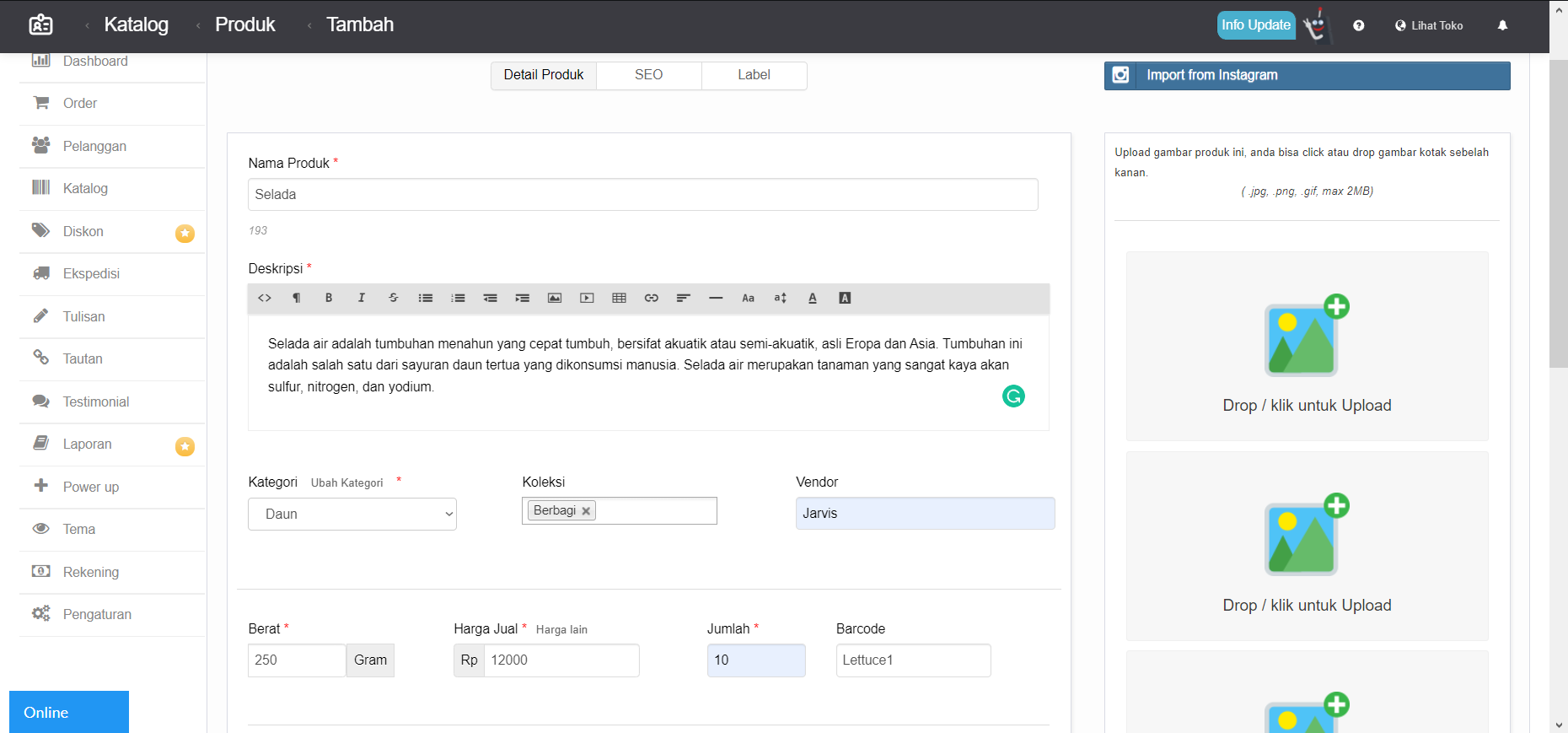Insert video using editor toolbar icon

pyautogui.click(x=587, y=298)
